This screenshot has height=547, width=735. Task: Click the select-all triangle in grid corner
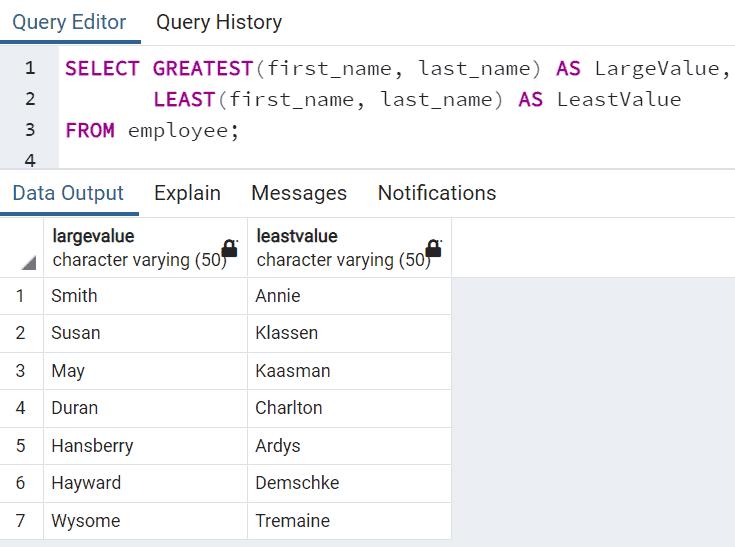coord(27,263)
